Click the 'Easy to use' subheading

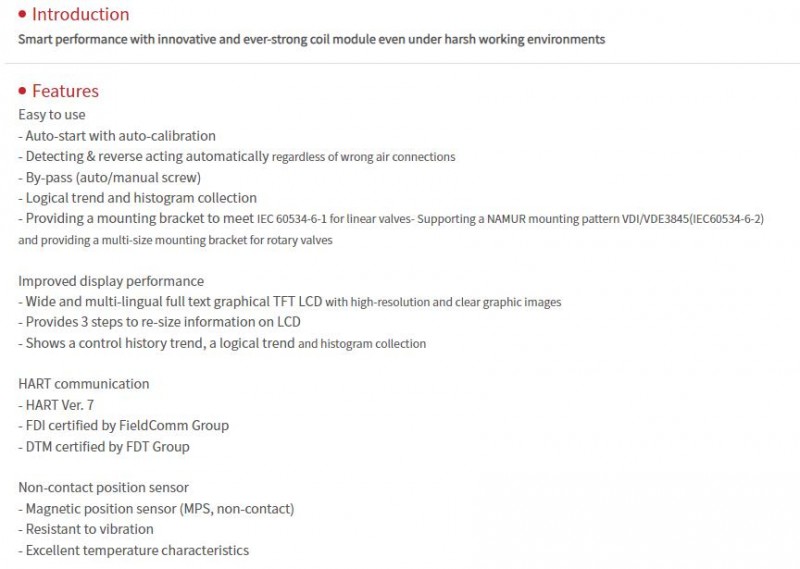click(x=52, y=115)
